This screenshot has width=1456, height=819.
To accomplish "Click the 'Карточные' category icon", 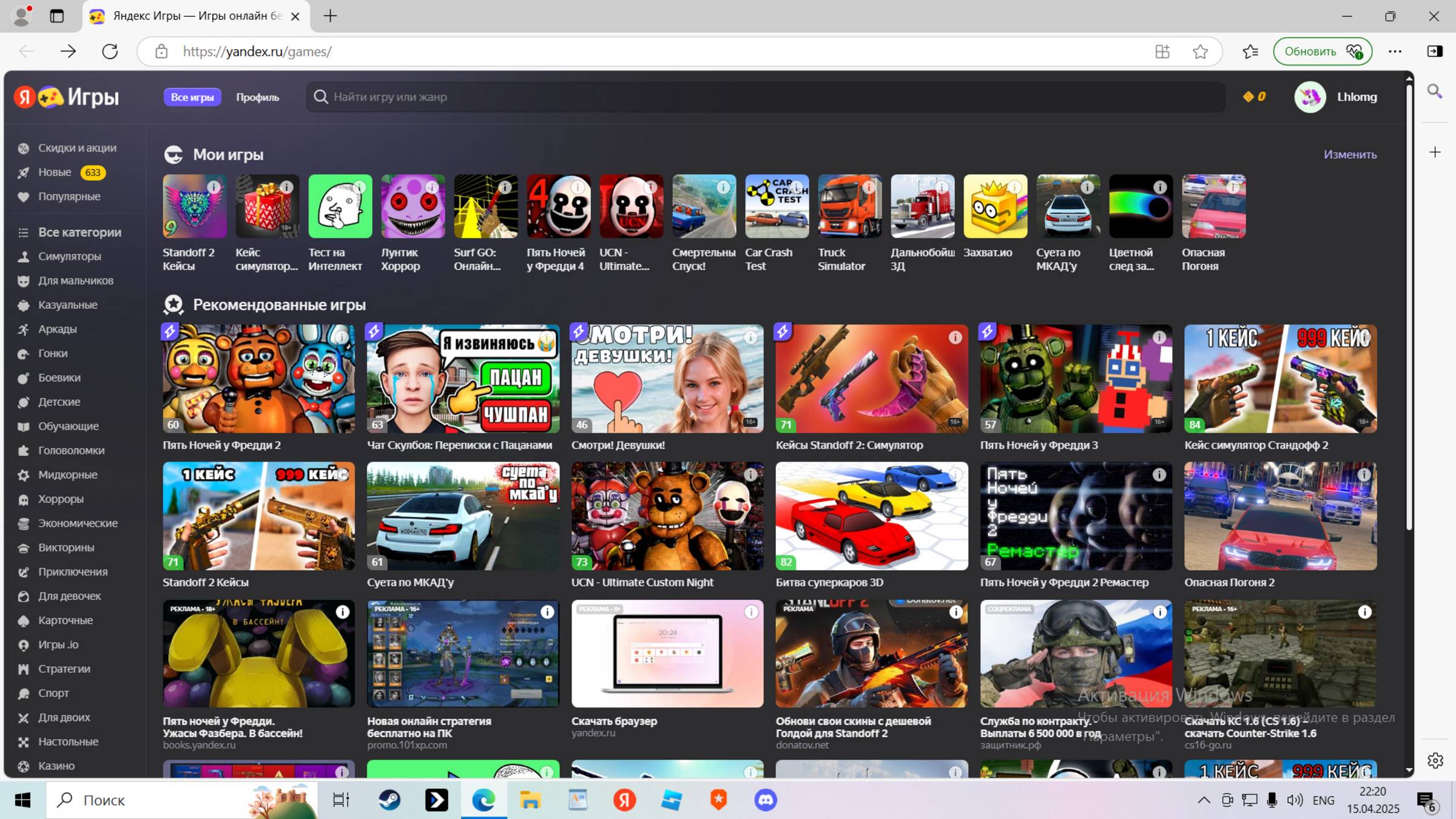I will click(24, 621).
